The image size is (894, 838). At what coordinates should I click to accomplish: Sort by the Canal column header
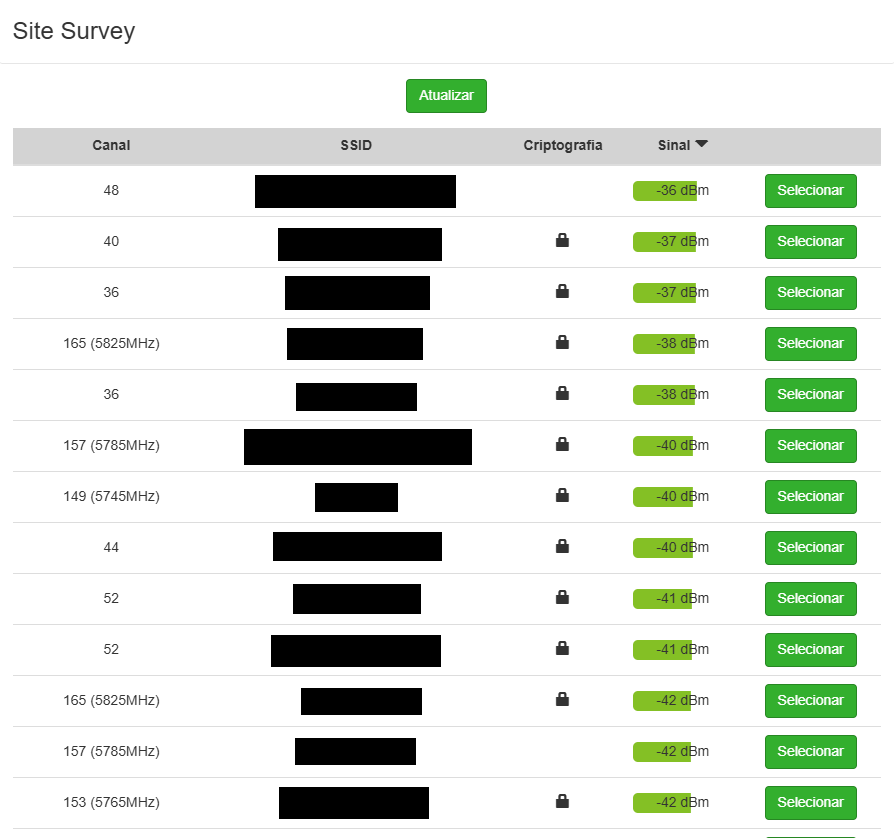click(x=111, y=145)
